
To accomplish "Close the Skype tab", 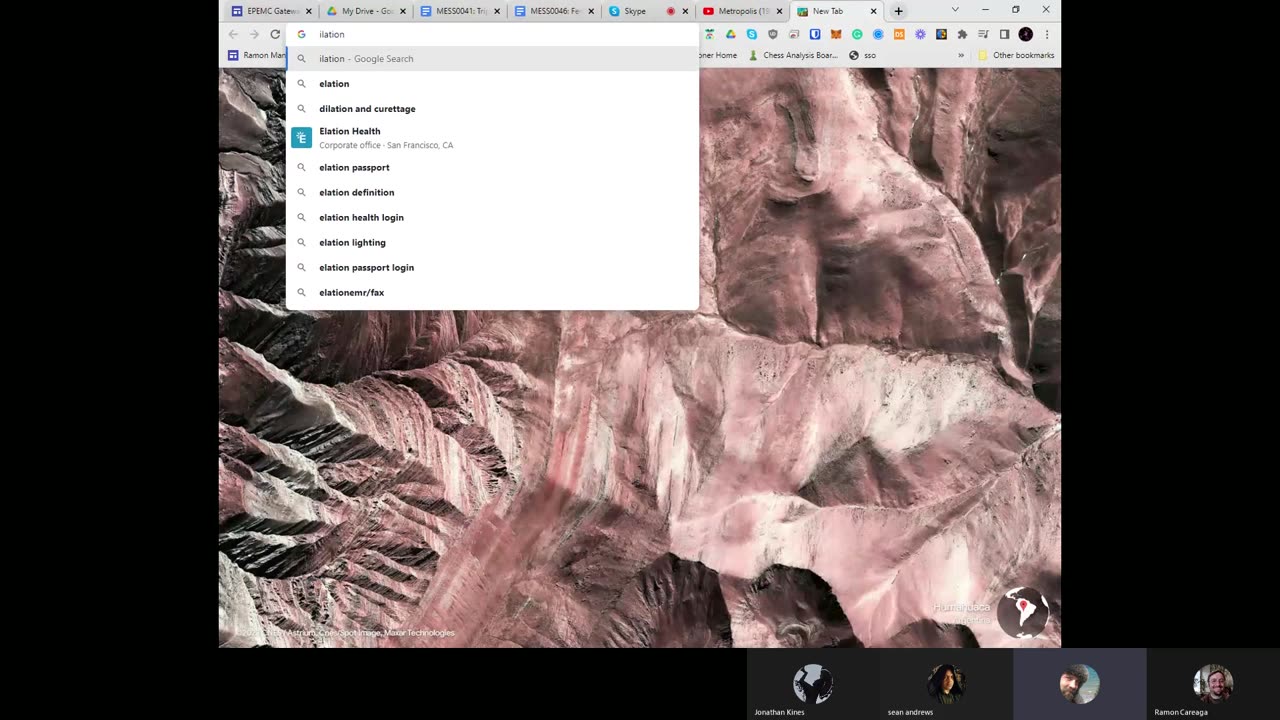I will click(685, 11).
